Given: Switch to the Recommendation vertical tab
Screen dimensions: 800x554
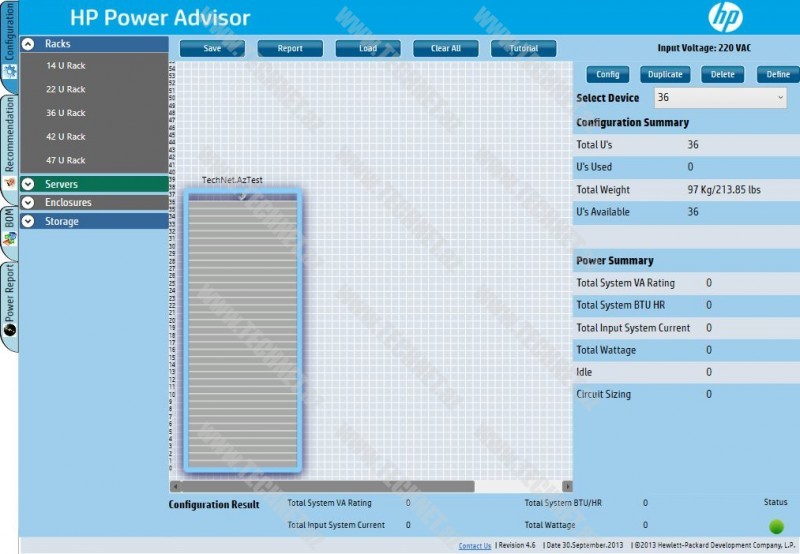Looking at the screenshot, I should (x=9, y=150).
